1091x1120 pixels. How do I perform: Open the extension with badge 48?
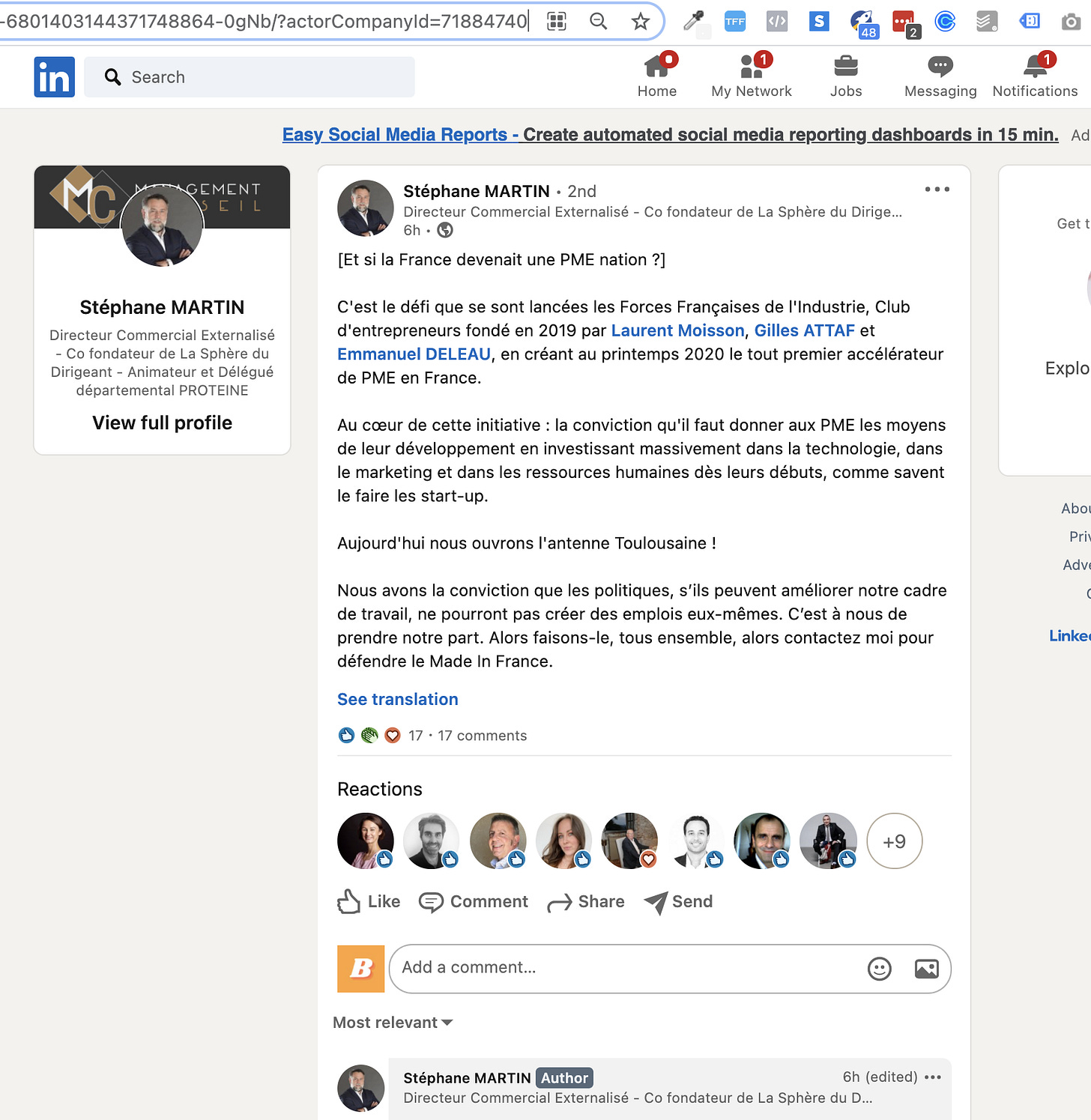(x=863, y=23)
